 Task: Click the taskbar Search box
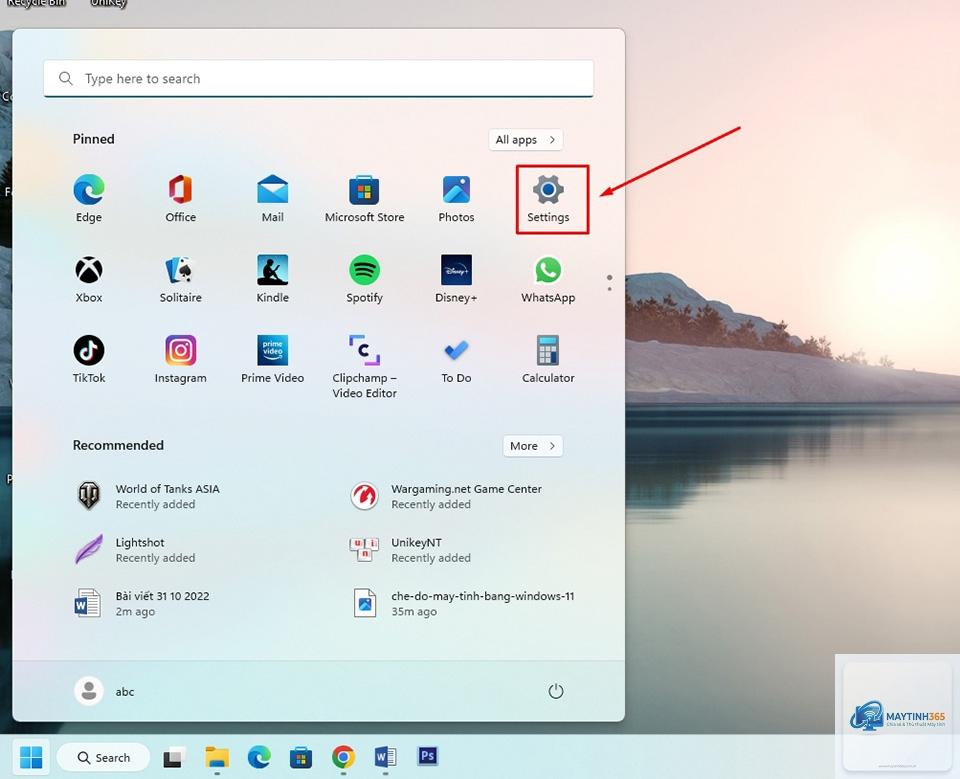click(103, 758)
